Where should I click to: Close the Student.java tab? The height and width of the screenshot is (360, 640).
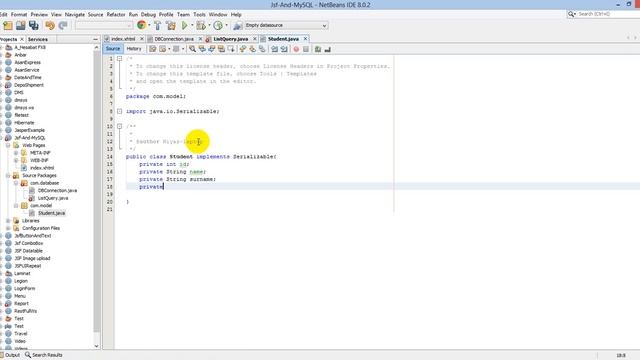pos(305,39)
